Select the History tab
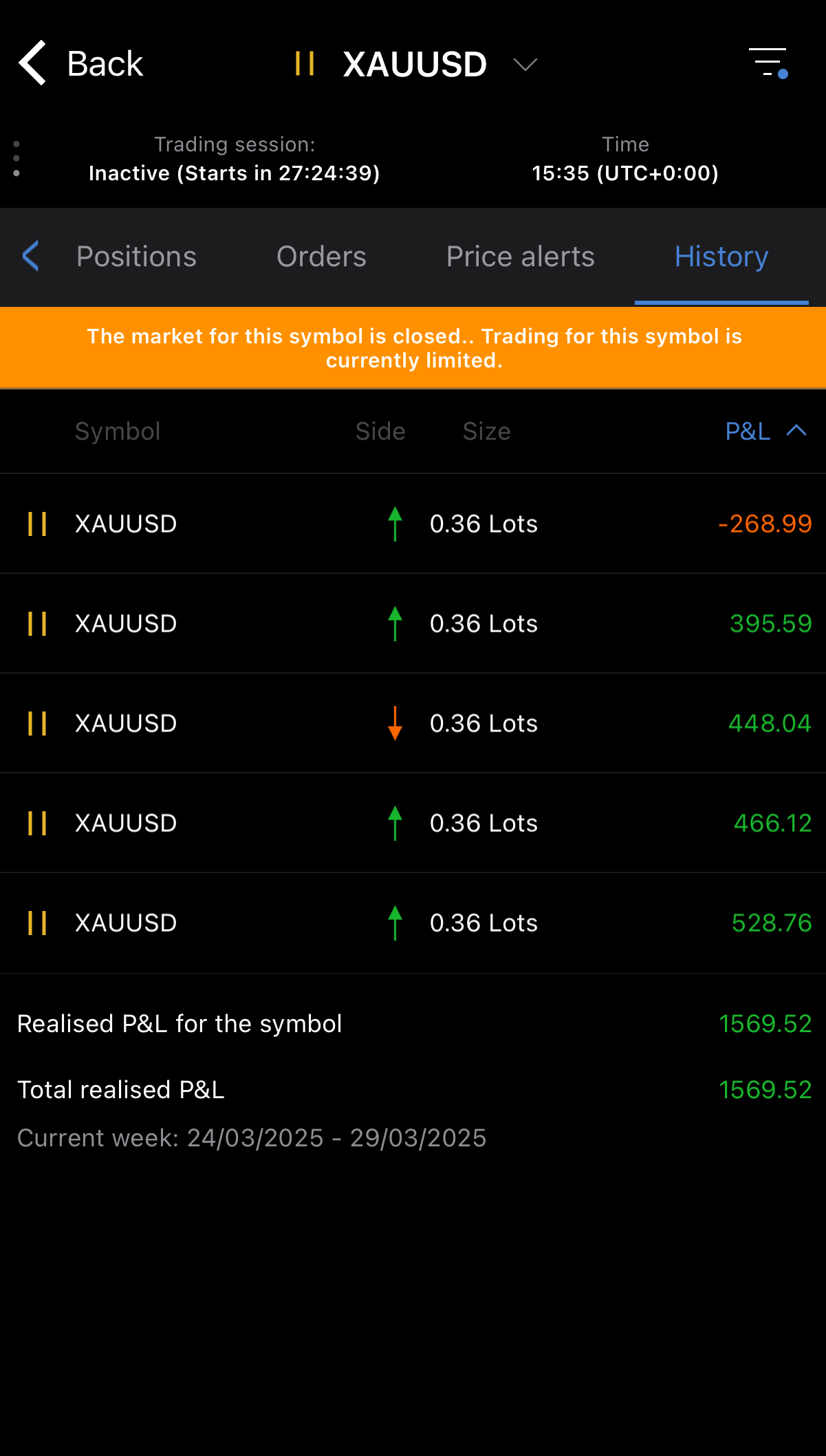This screenshot has height=1456, width=826. tap(721, 257)
